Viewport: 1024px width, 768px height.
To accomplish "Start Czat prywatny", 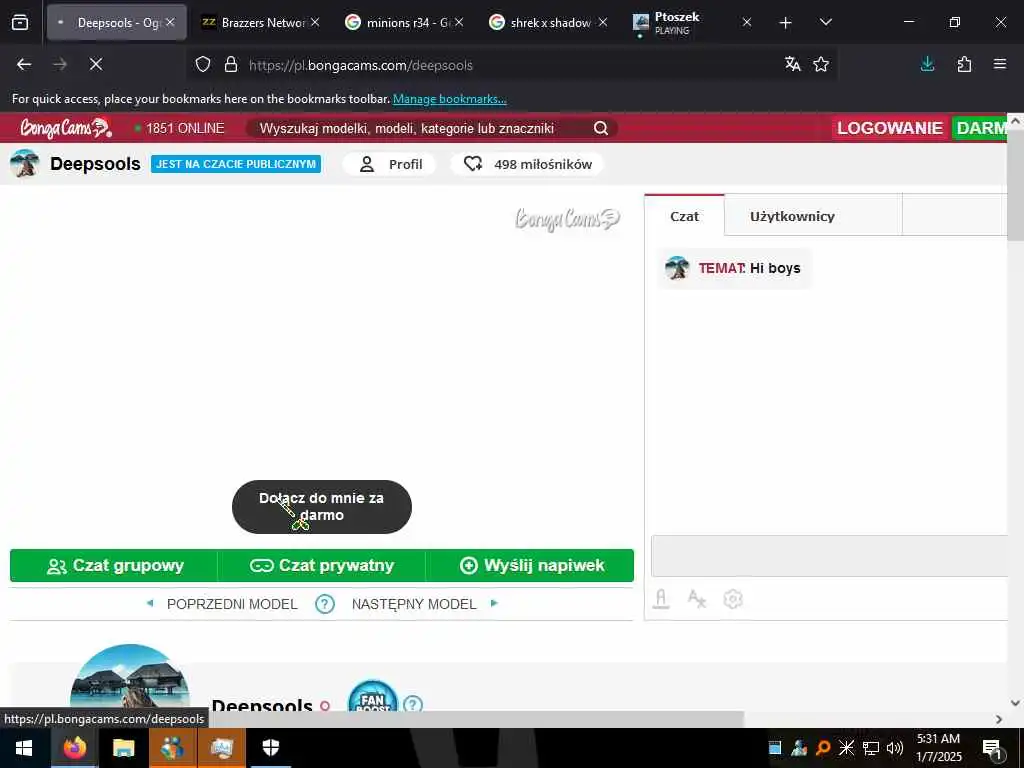I will pyautogui.click(x=321, y=566).
